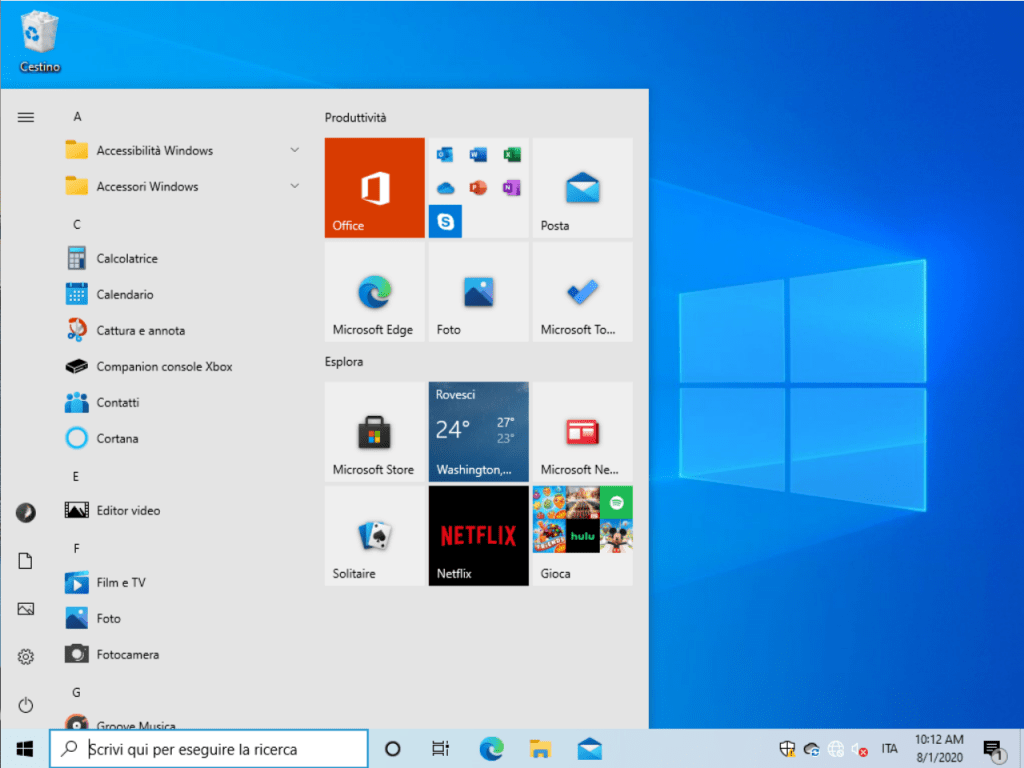Launch the Microsoft Edge tile
This screenshot has width=1024, height=768.
click(374, 291)
